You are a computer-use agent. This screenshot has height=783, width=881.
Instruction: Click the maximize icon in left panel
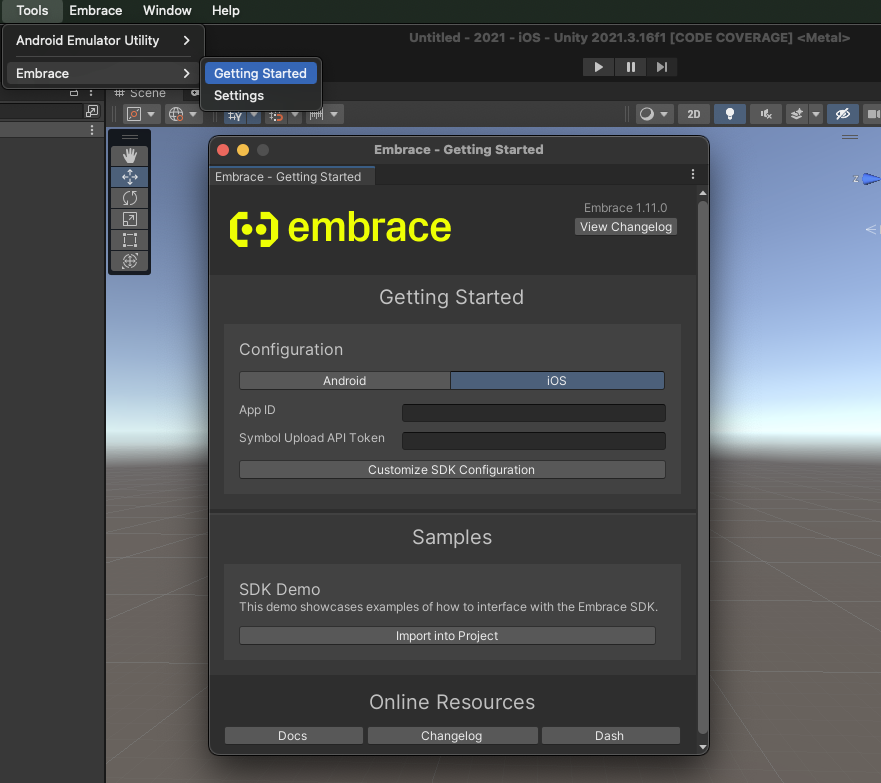pyautogui.click(x=92, y=111)
